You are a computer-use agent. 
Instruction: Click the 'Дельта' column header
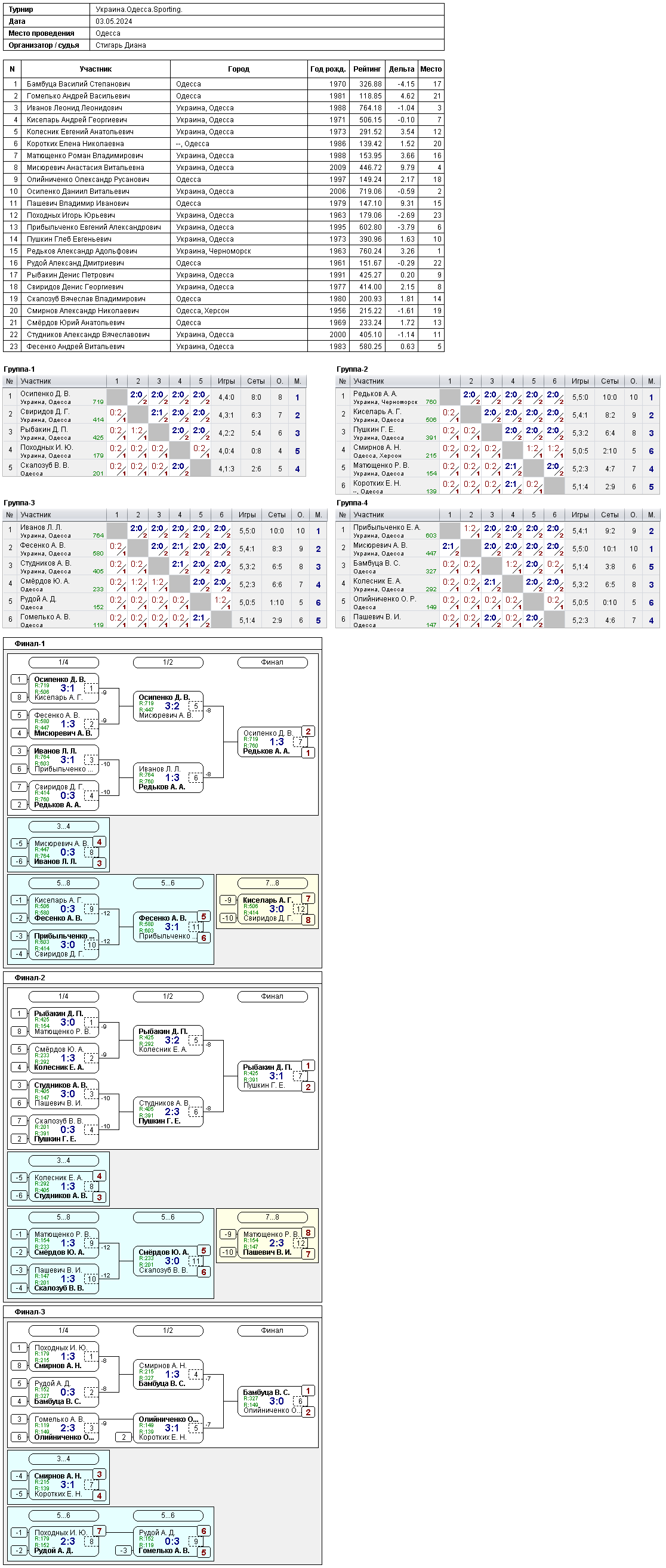point(402,69)
